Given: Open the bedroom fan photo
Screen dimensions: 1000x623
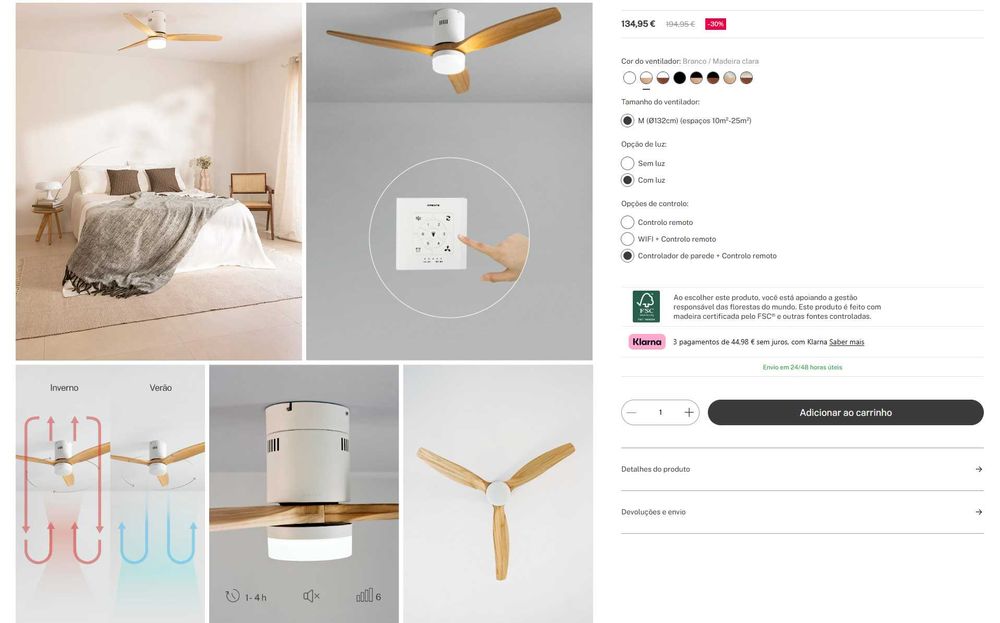Looking at the screenshot, I should click(x=159, y=182).
